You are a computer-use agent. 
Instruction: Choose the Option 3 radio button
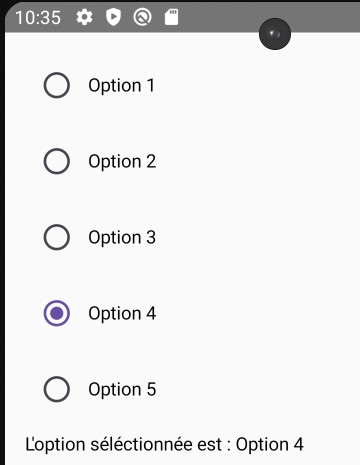(x=57, y=237)
